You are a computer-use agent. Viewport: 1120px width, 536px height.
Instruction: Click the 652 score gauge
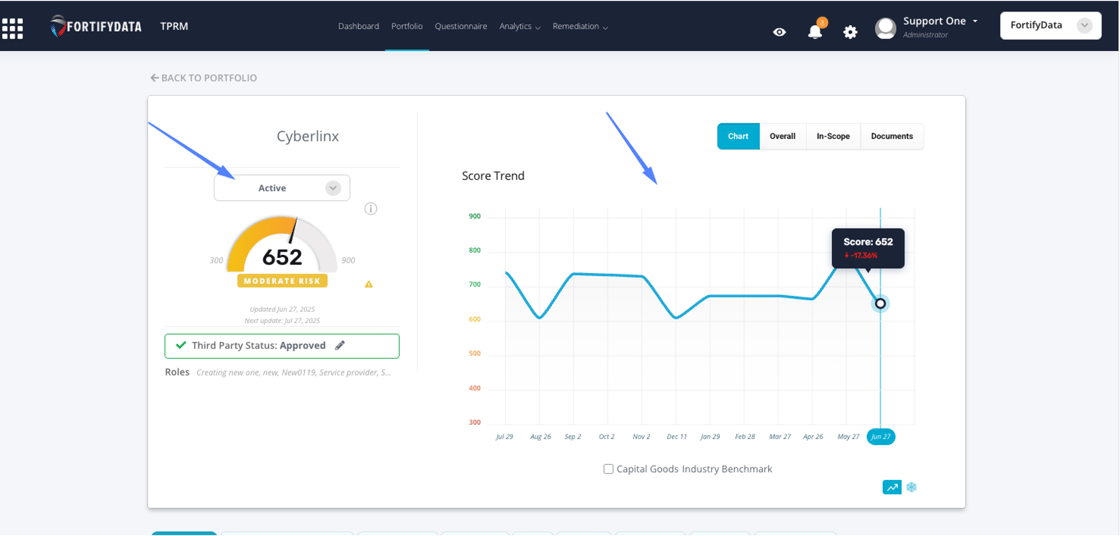282,245
